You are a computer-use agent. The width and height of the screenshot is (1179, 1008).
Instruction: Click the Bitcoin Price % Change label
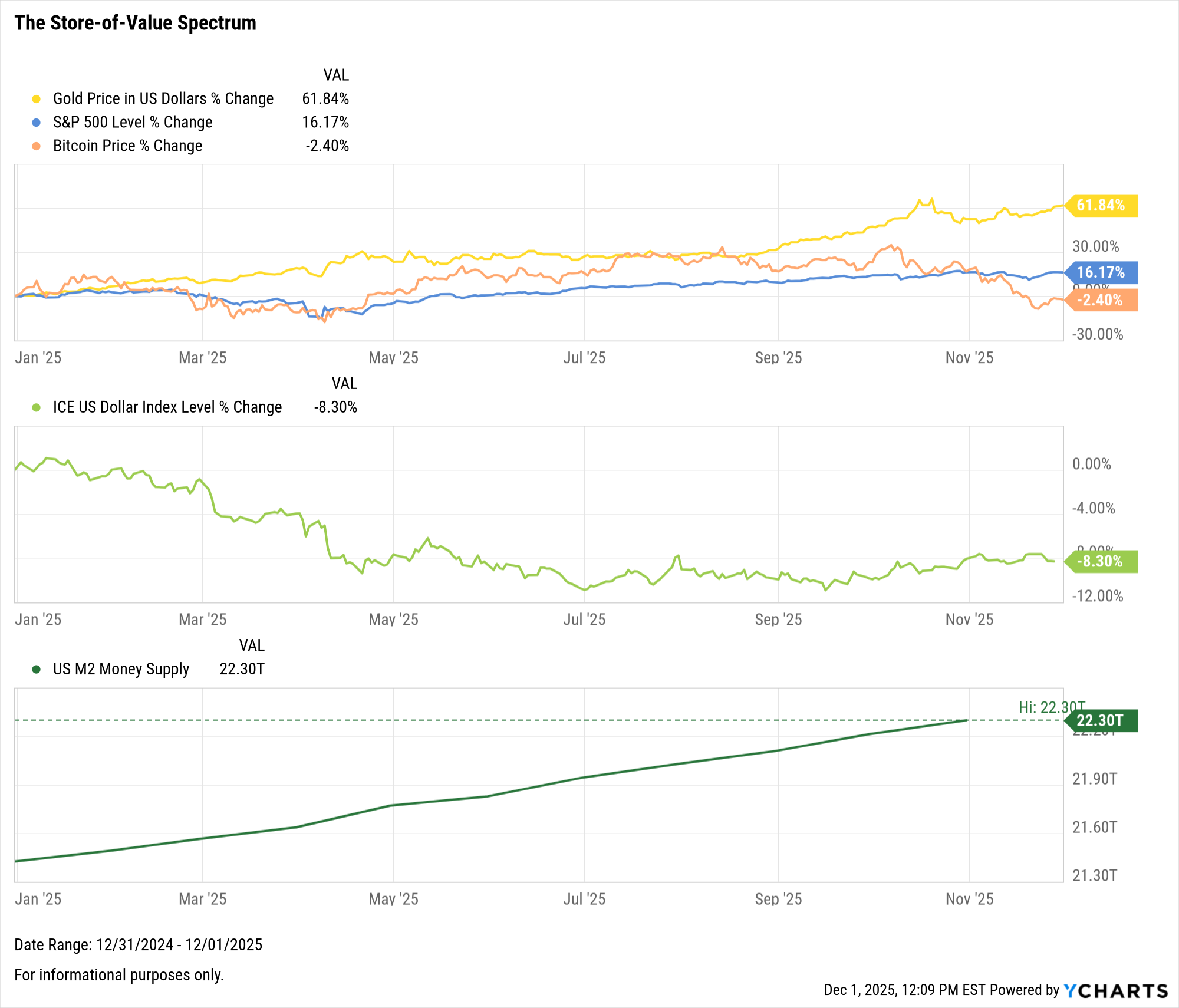click(x=127, y=146)
